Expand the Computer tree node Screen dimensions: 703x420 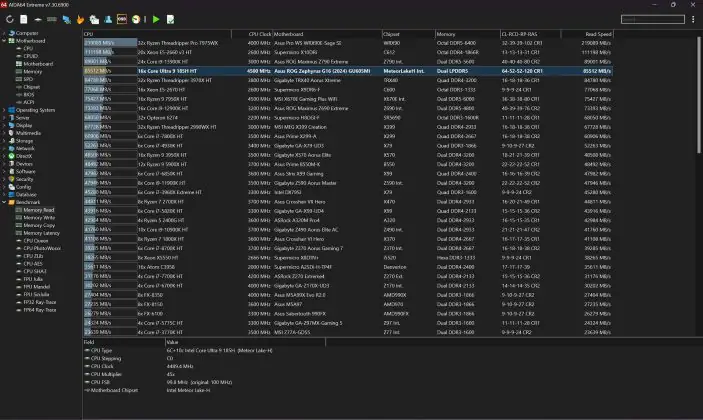tap(4, 33)
